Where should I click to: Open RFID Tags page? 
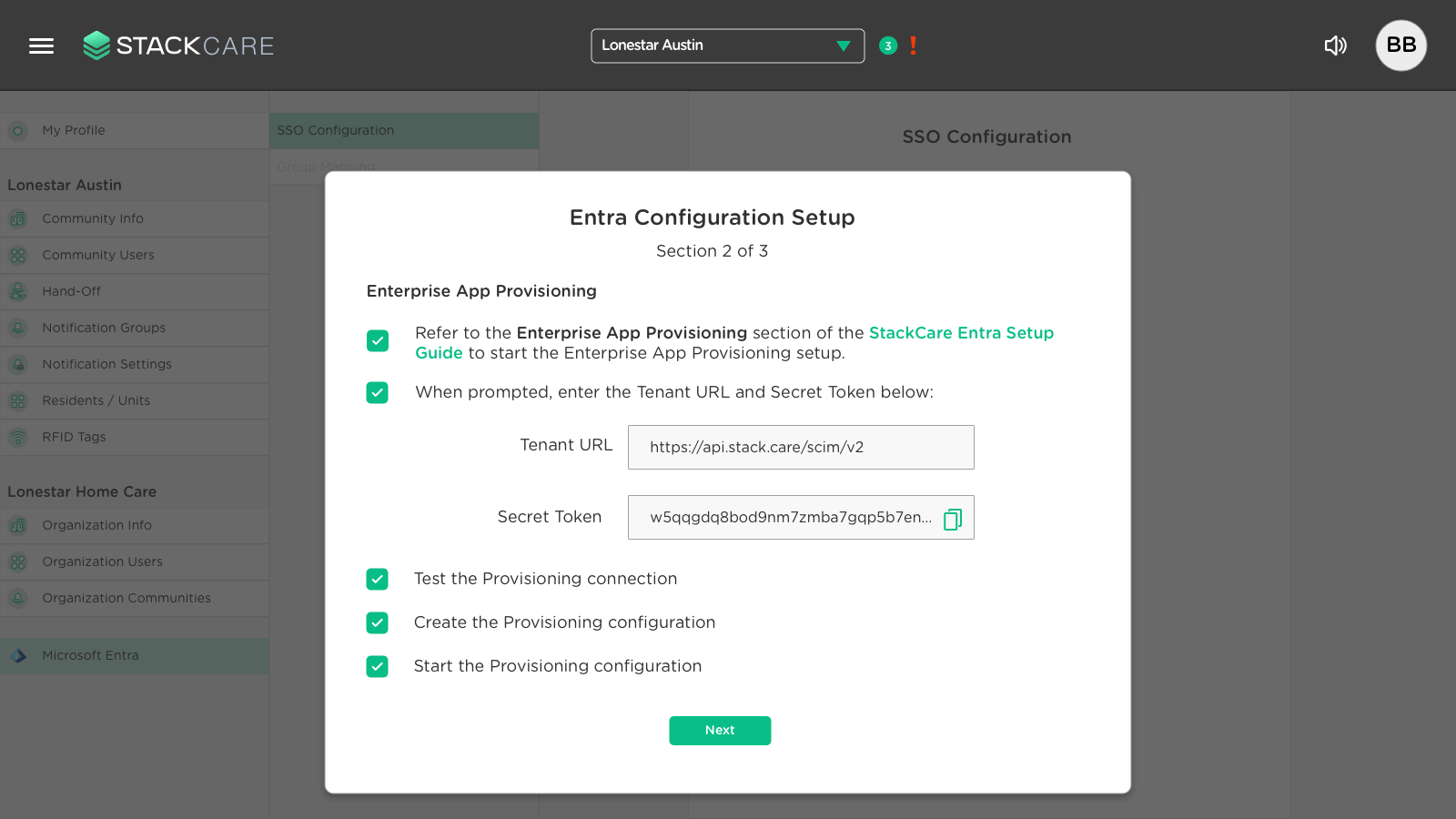point(135,438)
